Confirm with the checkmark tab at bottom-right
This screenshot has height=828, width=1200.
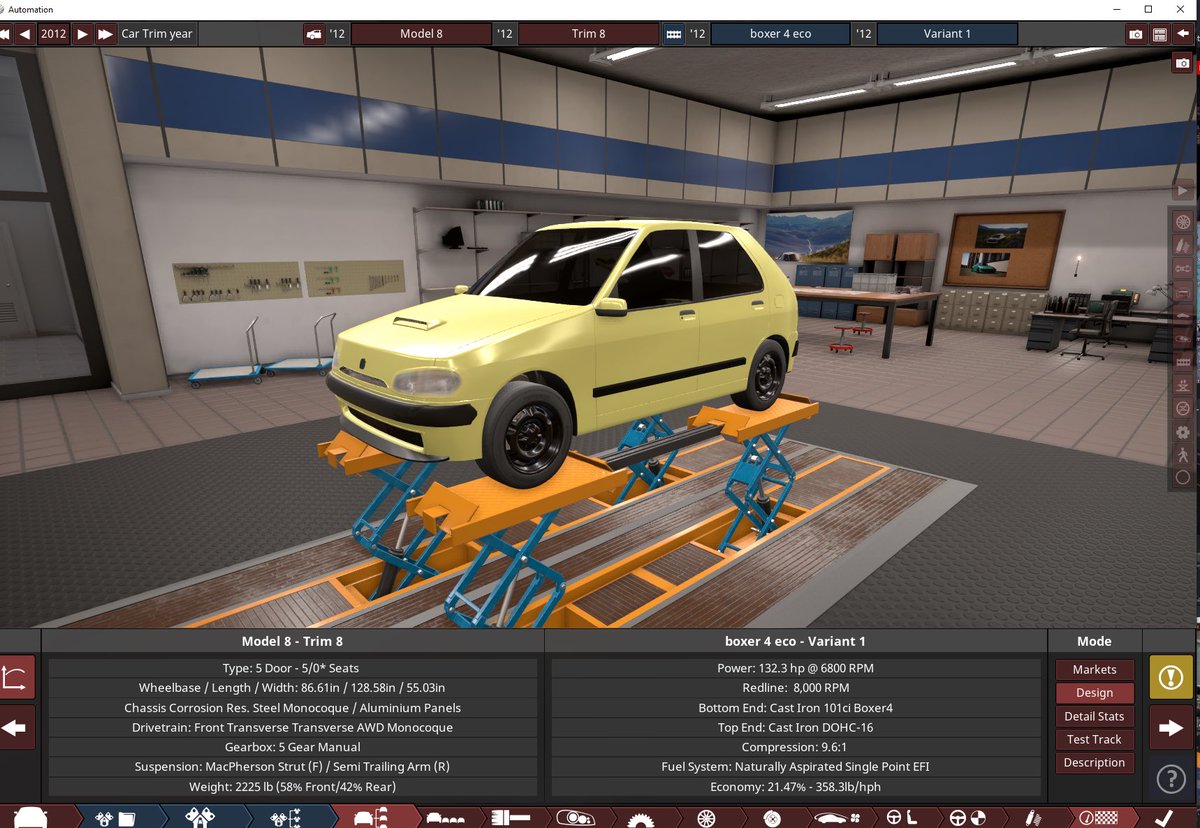click(x=1164, y=818)
